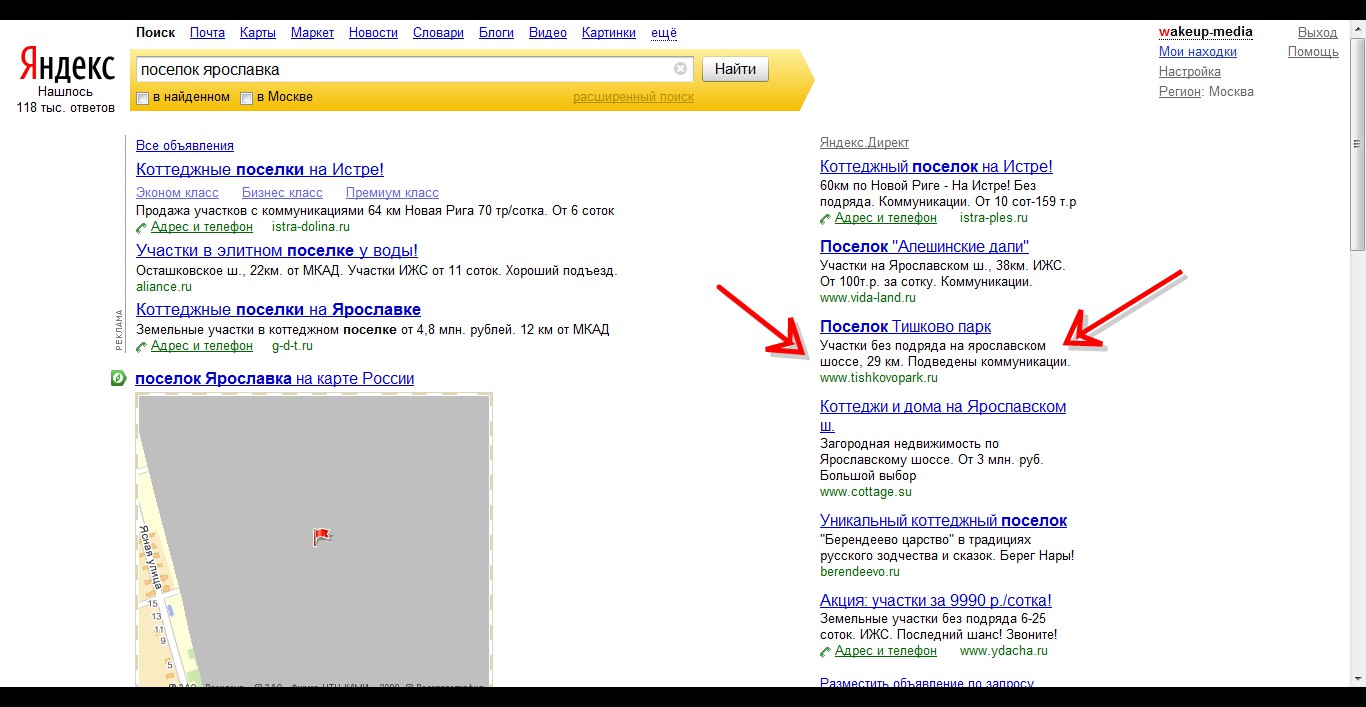The width and height of the screenshot is (1366, 707).
Task: Open the Маркет service
Action: (313, 32)
